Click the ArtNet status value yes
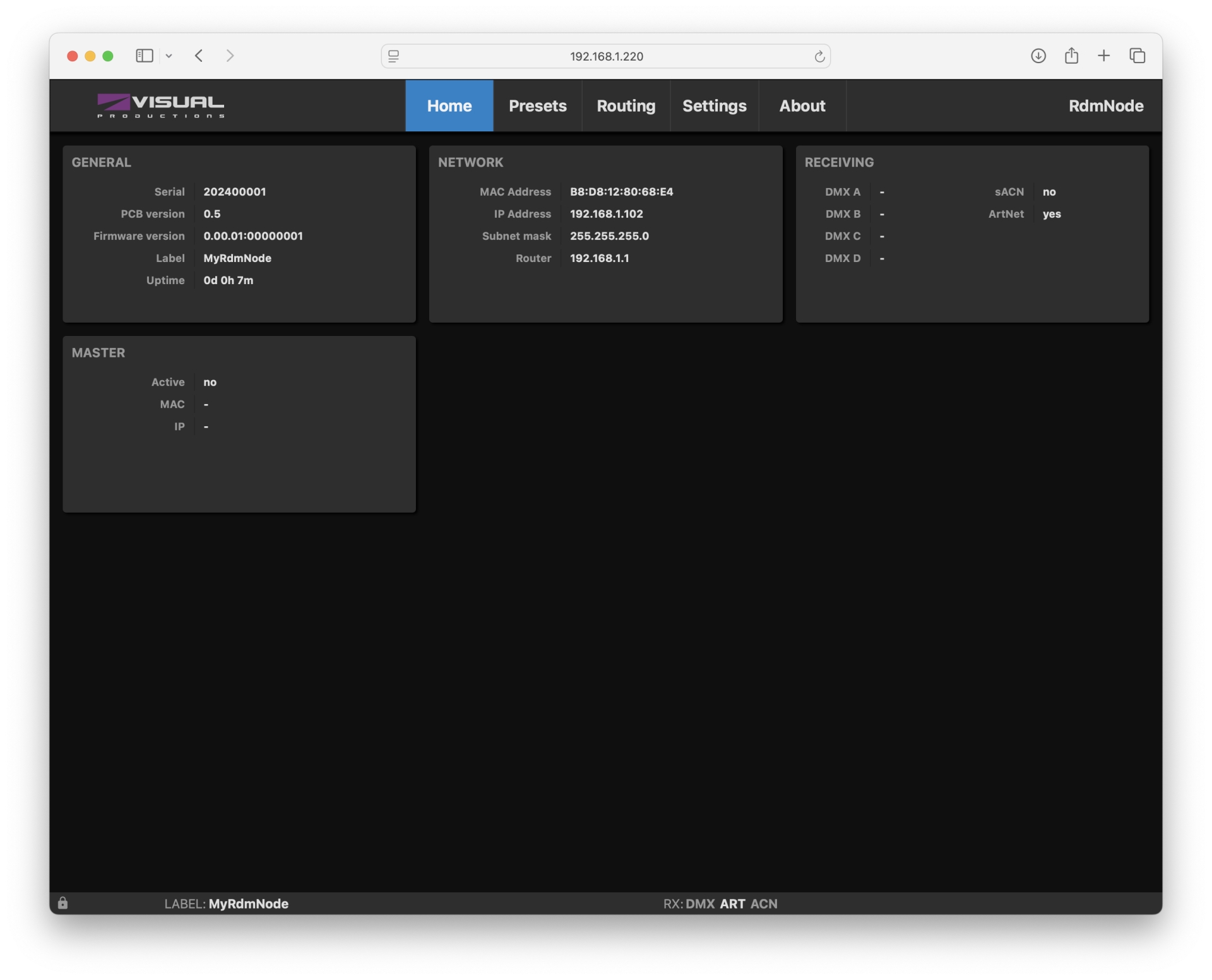The height and width of the screenshot is (980, 1212). point(1052,214)
